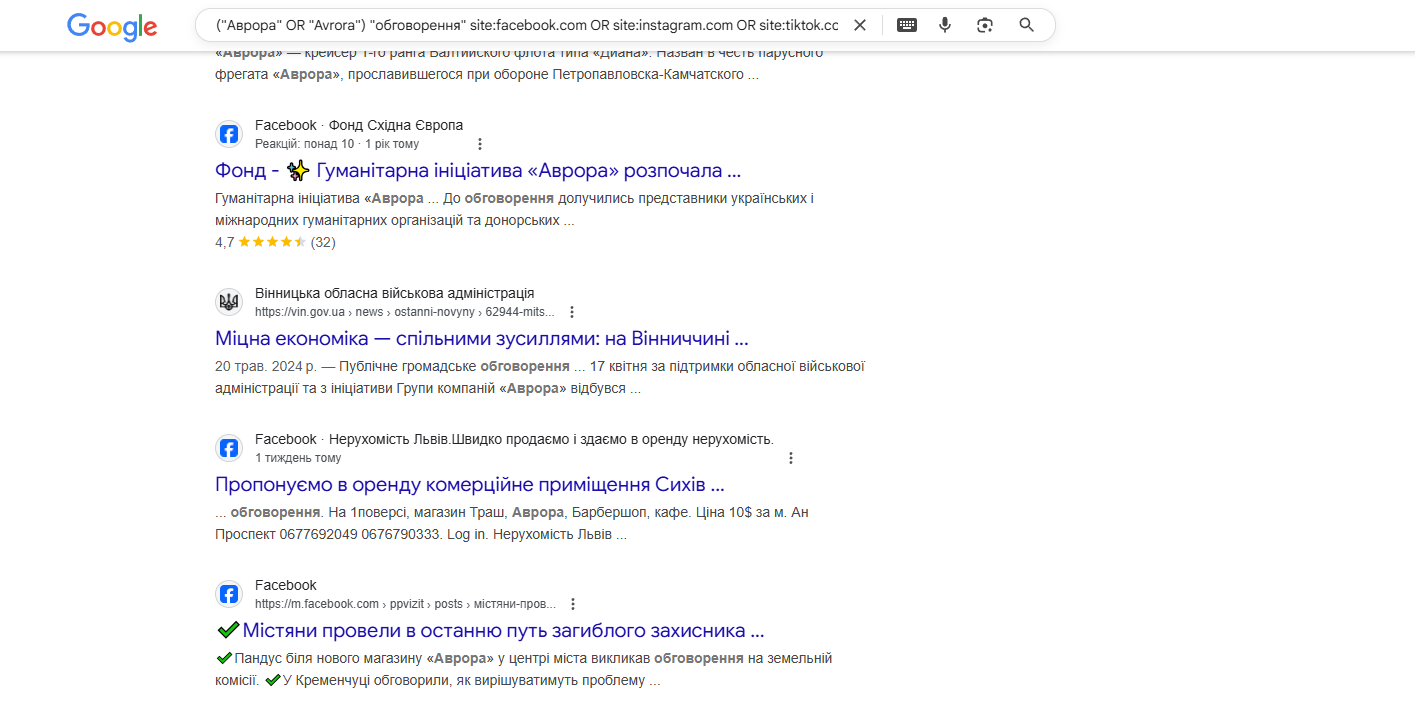This screenshot has height=709, width=1415.
Task: Start voice search with the microphone icon
Action: coord(945,25)
